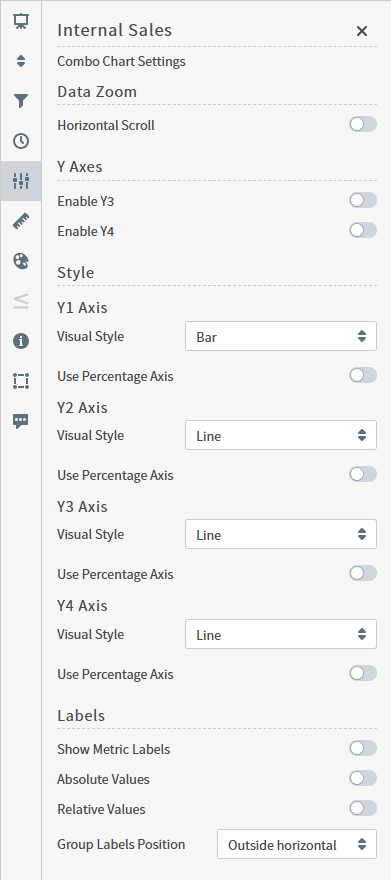Click the Labels section heading

(x=81, y=716)
